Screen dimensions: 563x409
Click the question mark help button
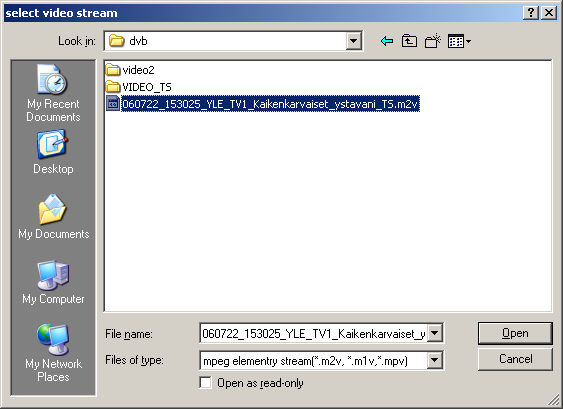[531, 13]
